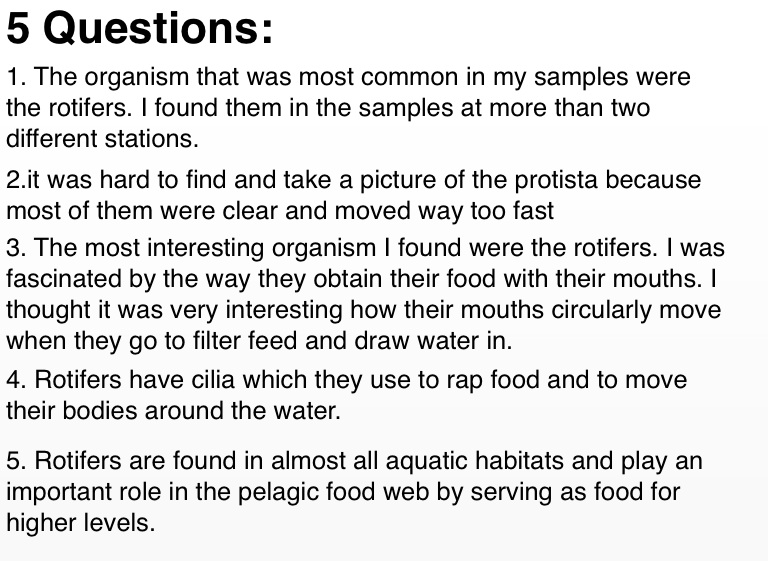Click the word 'protista' in answer 2
The image size is (768, 561).
(555, 180)
